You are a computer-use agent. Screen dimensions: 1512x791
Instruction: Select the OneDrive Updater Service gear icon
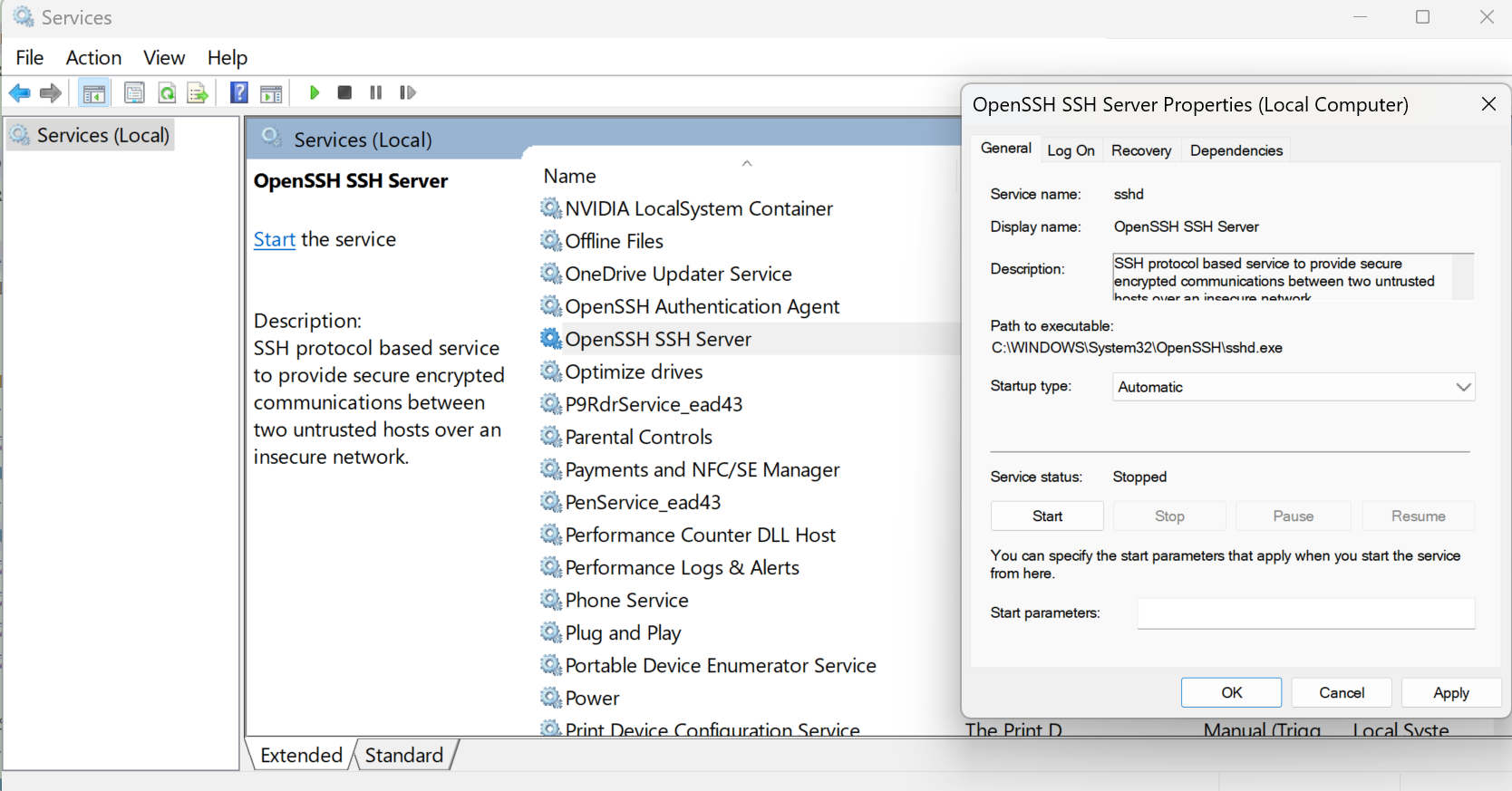551,274
